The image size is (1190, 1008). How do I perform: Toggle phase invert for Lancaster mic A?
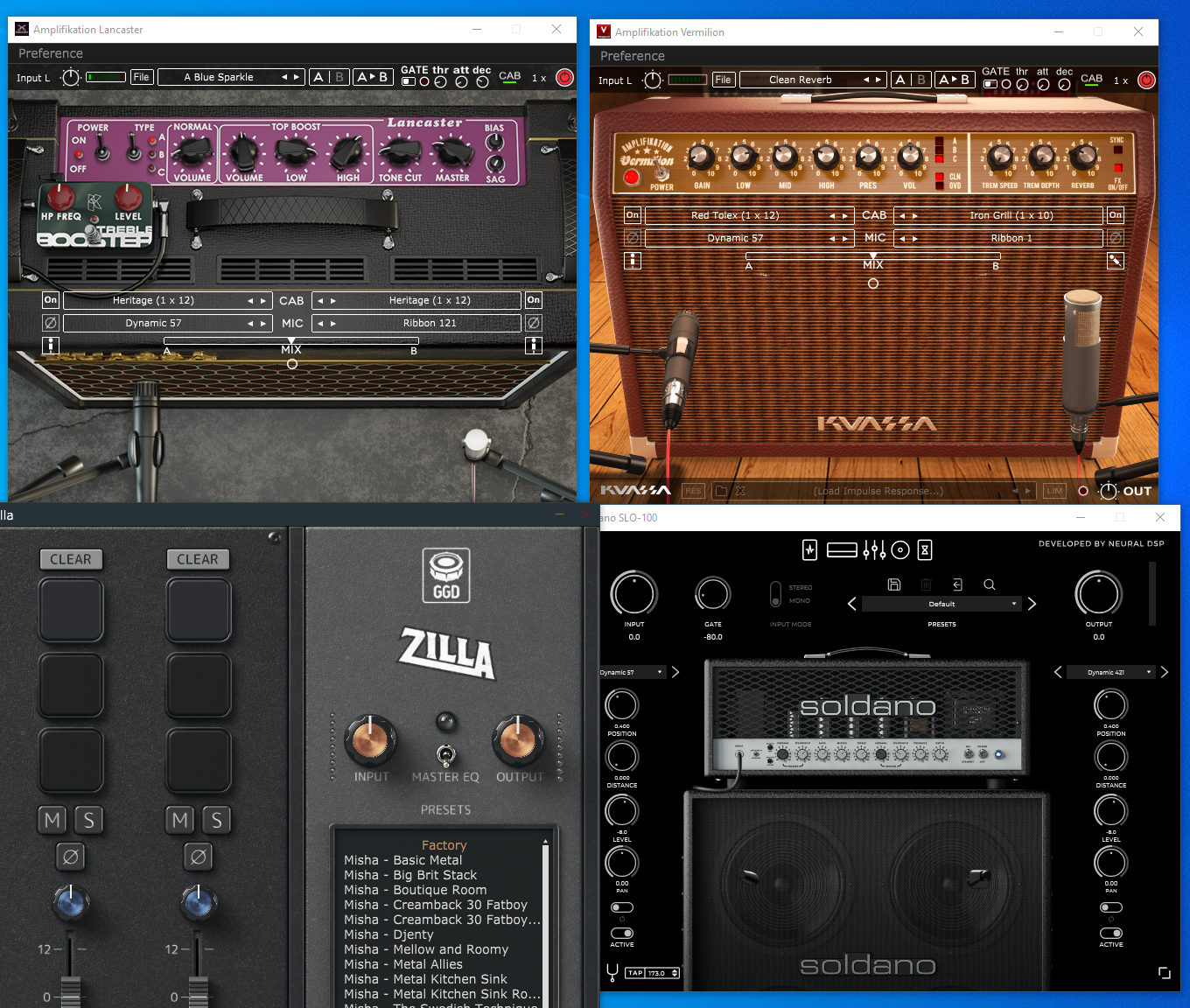pos(51,323)
